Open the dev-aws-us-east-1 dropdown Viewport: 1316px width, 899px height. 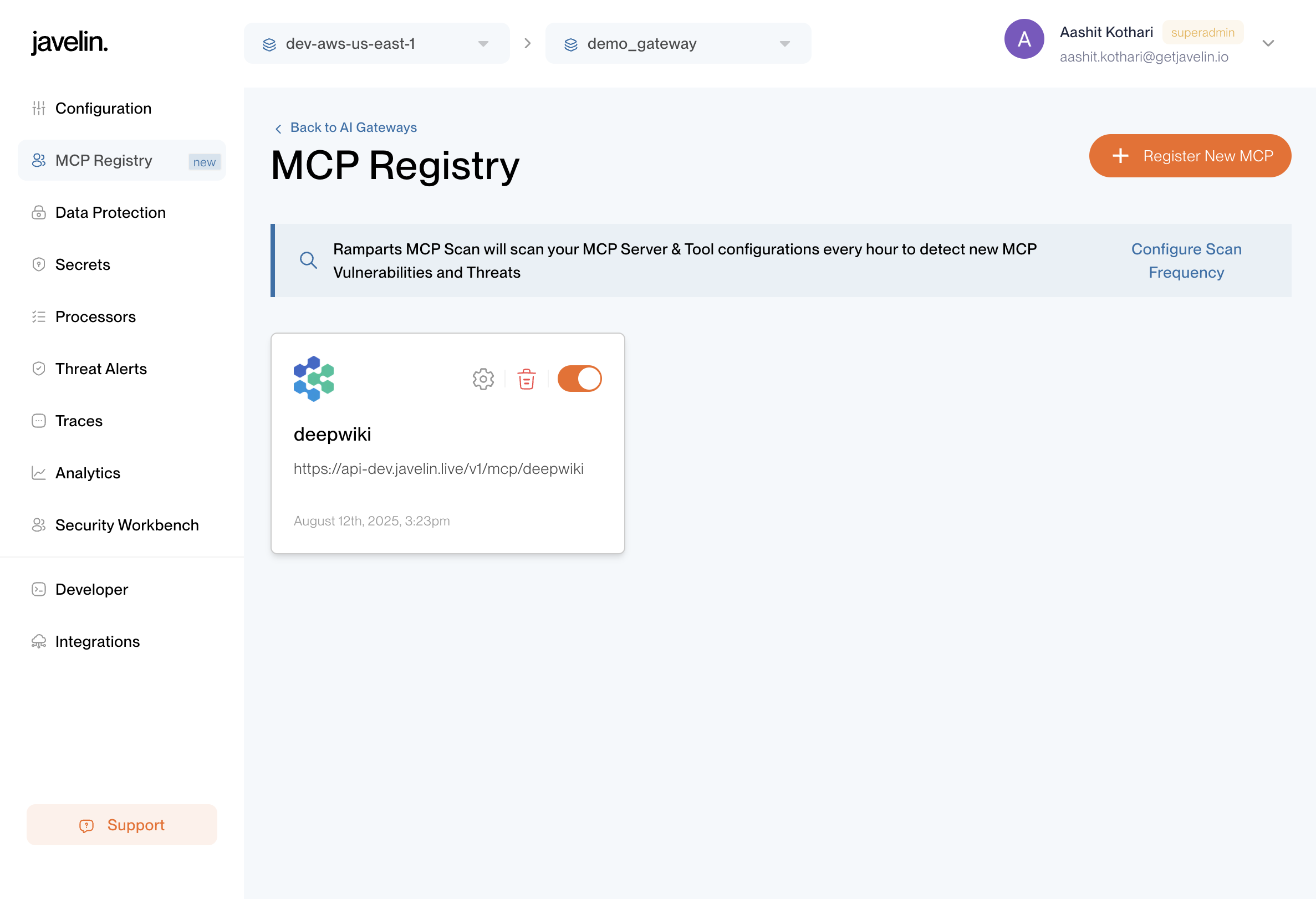[376, 44]
